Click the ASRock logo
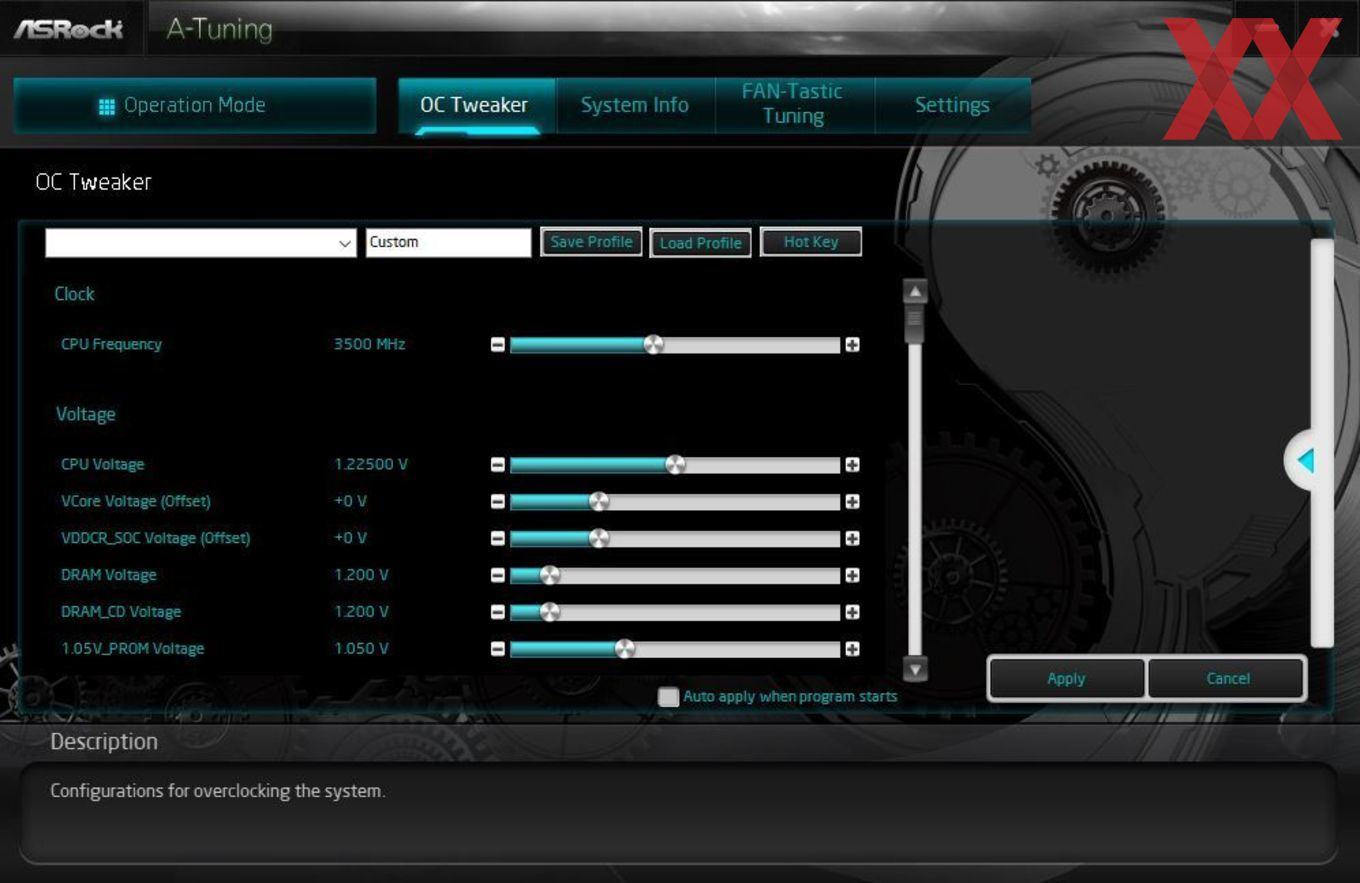 pyautogui.click(x=68, y=28)
